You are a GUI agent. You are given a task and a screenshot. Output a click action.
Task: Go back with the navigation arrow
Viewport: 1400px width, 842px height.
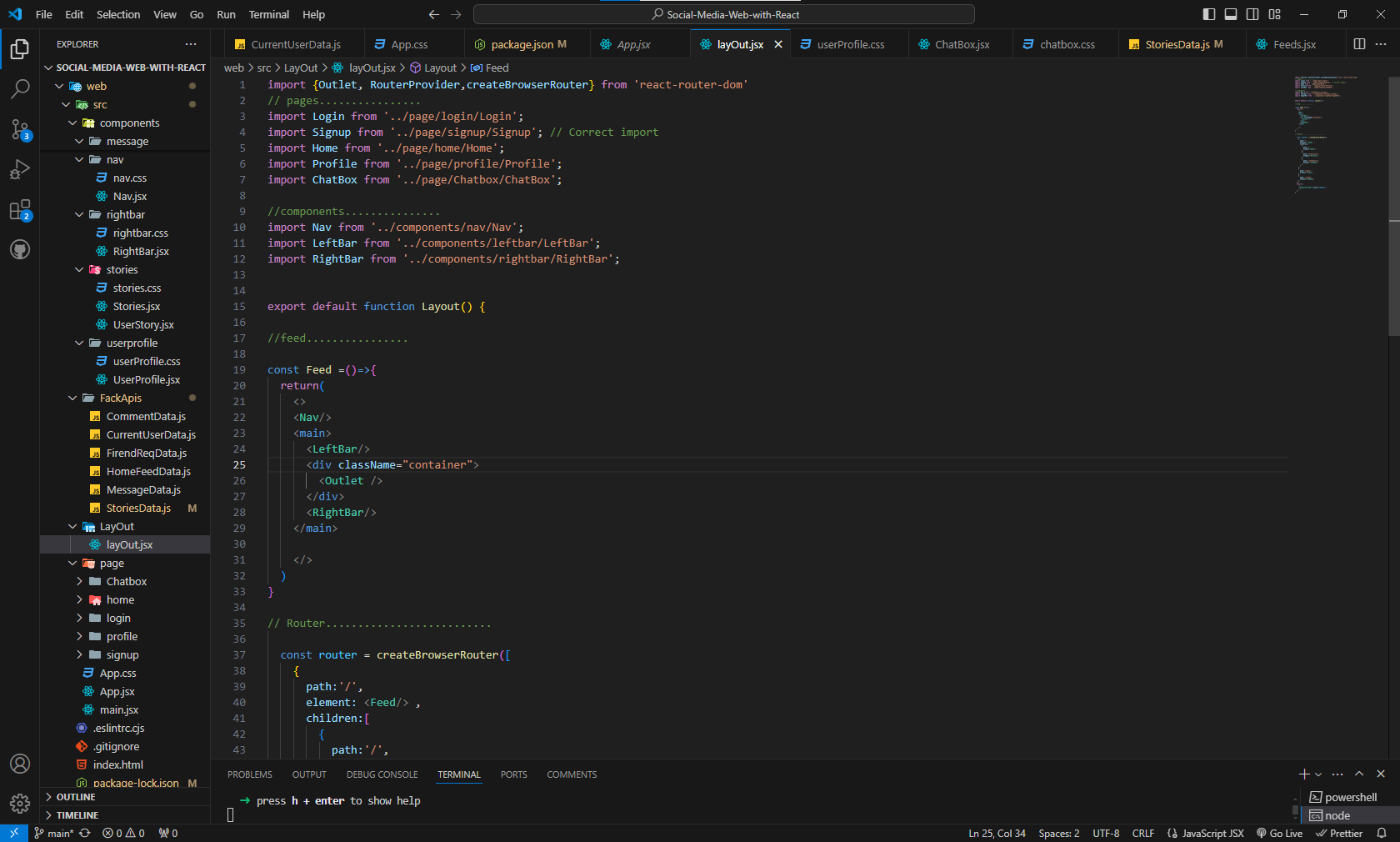[433, 14]
